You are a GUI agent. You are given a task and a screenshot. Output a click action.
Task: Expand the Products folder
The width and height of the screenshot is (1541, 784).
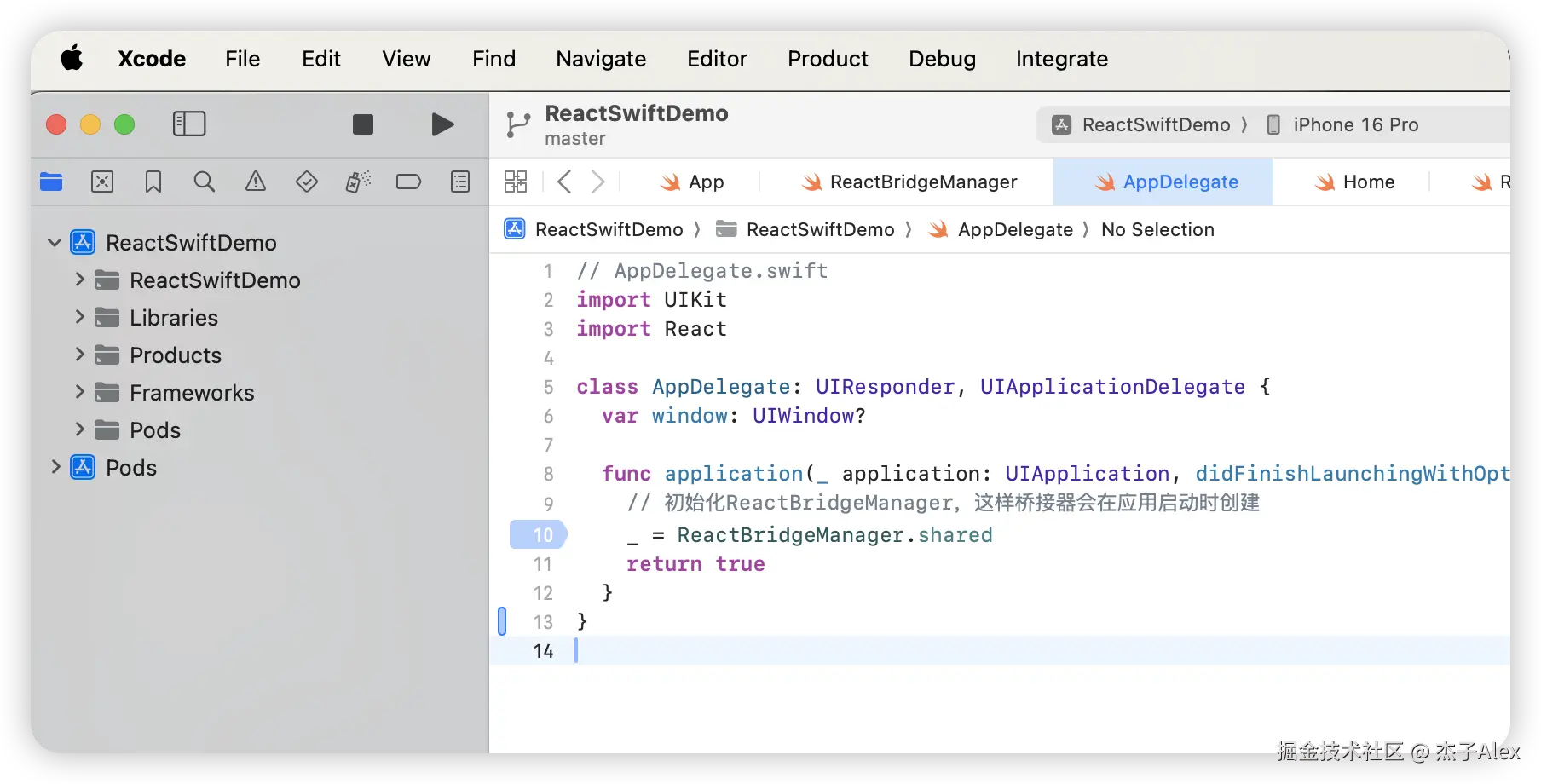coord(79,355)
